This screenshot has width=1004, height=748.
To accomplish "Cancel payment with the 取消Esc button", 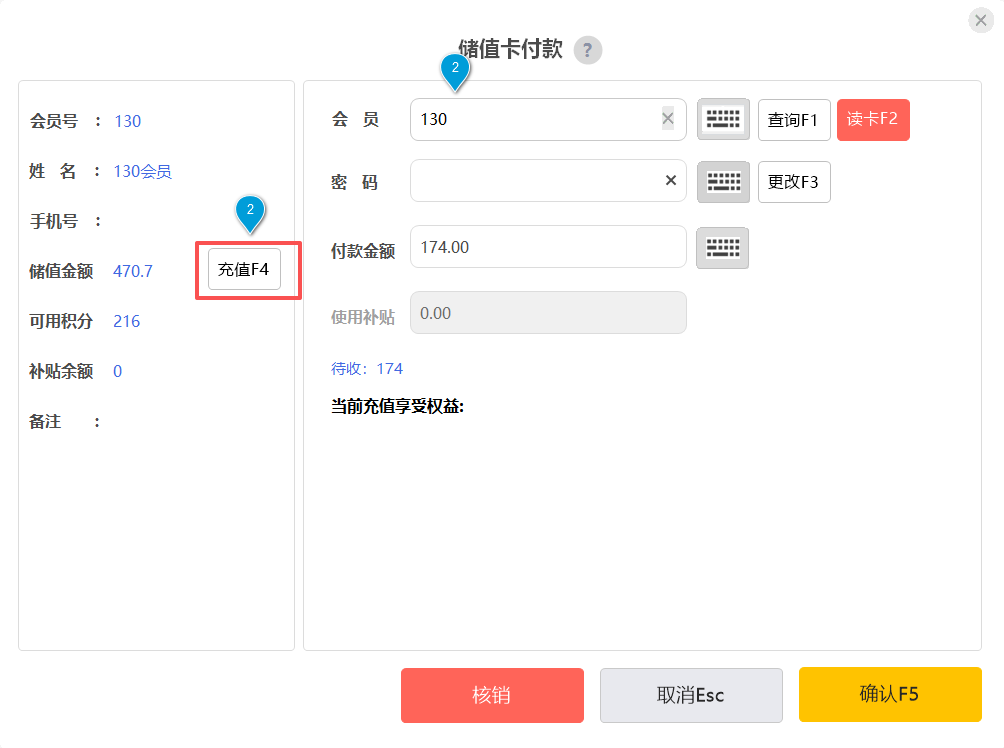I will click(691, 695).
